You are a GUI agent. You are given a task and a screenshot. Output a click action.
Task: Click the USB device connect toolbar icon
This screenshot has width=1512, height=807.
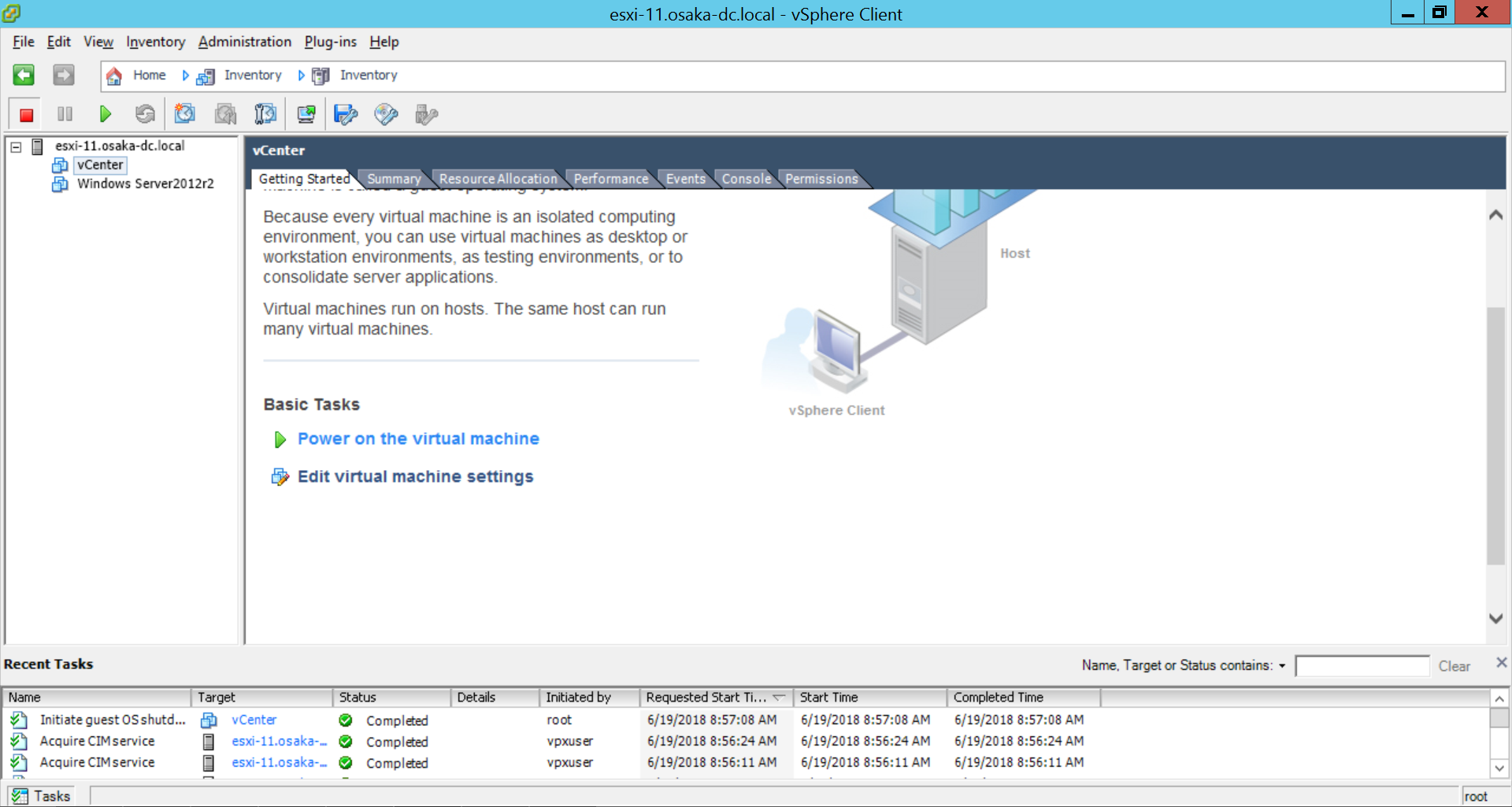426,115
